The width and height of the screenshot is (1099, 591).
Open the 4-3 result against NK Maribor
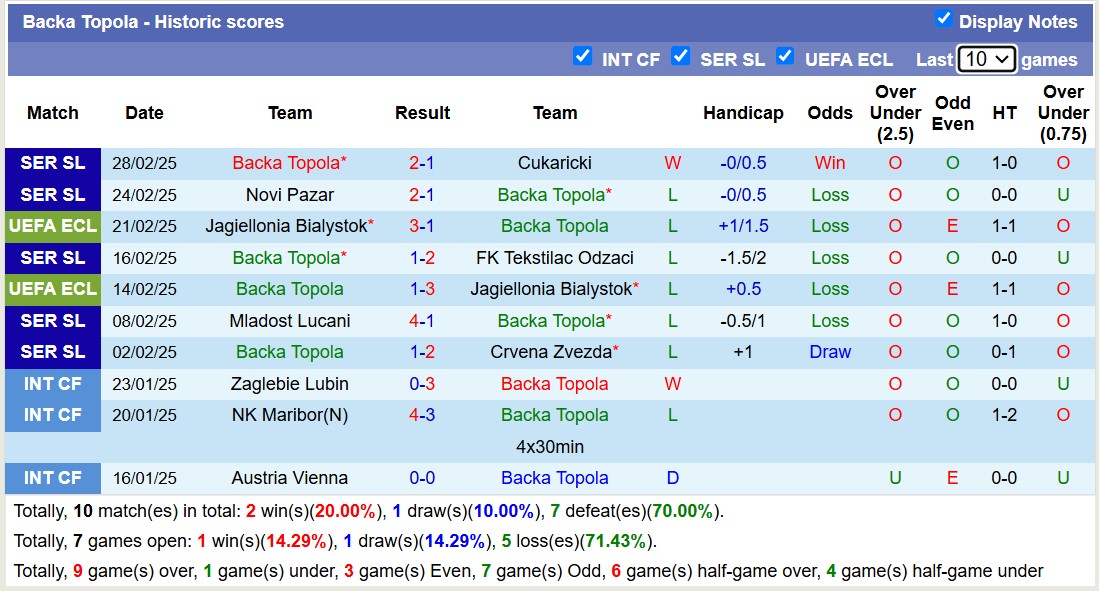pyautogui.click(x=421, y=415)
